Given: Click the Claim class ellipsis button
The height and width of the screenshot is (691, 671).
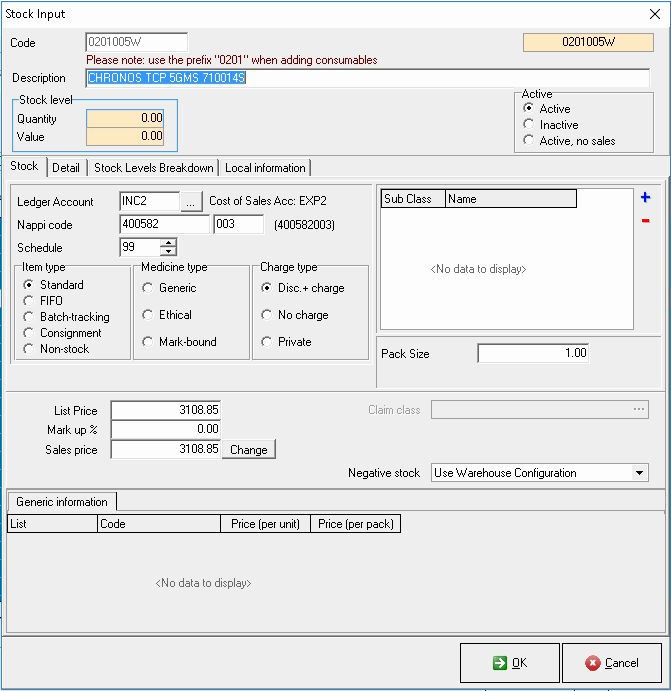Looking at the screenshot, I should [x=640, y=409].
